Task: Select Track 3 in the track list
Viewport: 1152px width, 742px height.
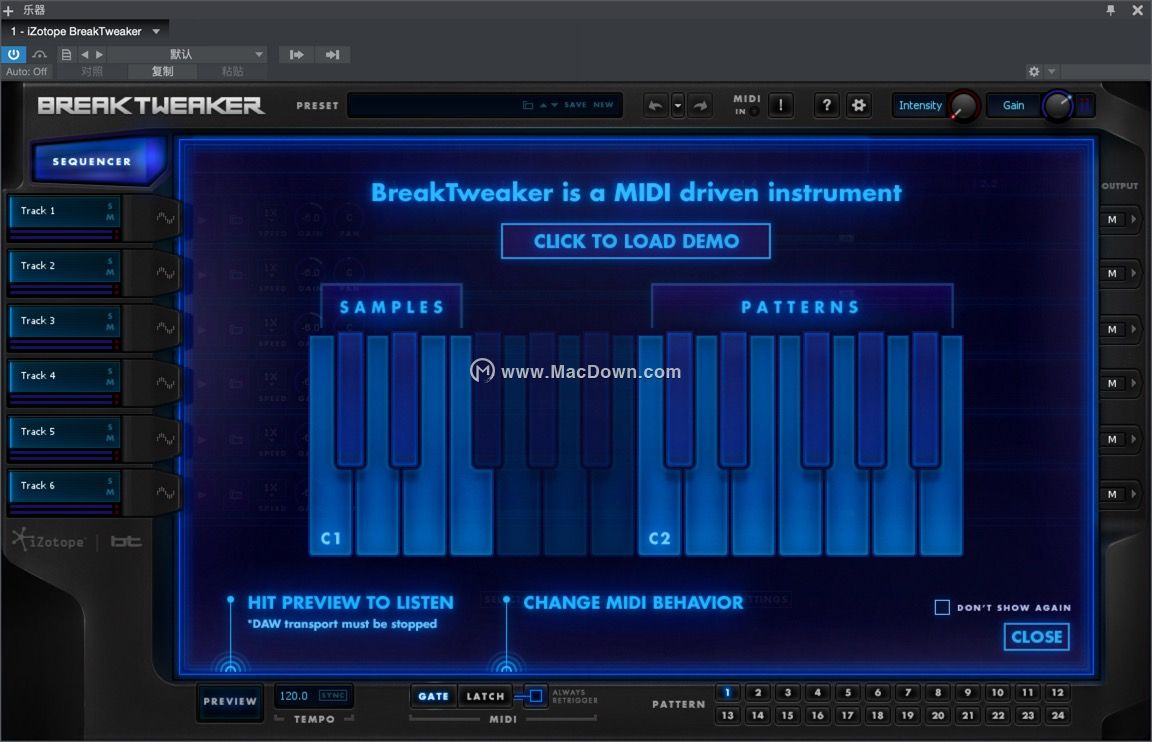Action: tap(63, 323)
